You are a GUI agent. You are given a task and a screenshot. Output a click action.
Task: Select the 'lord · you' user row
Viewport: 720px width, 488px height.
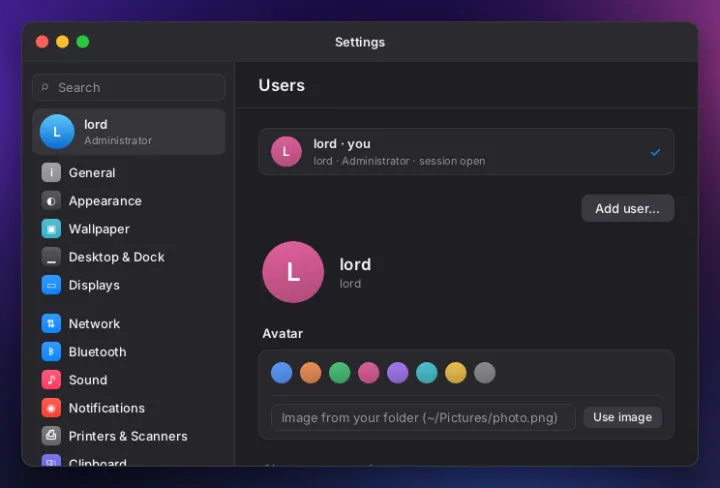[x=466, y=151]
